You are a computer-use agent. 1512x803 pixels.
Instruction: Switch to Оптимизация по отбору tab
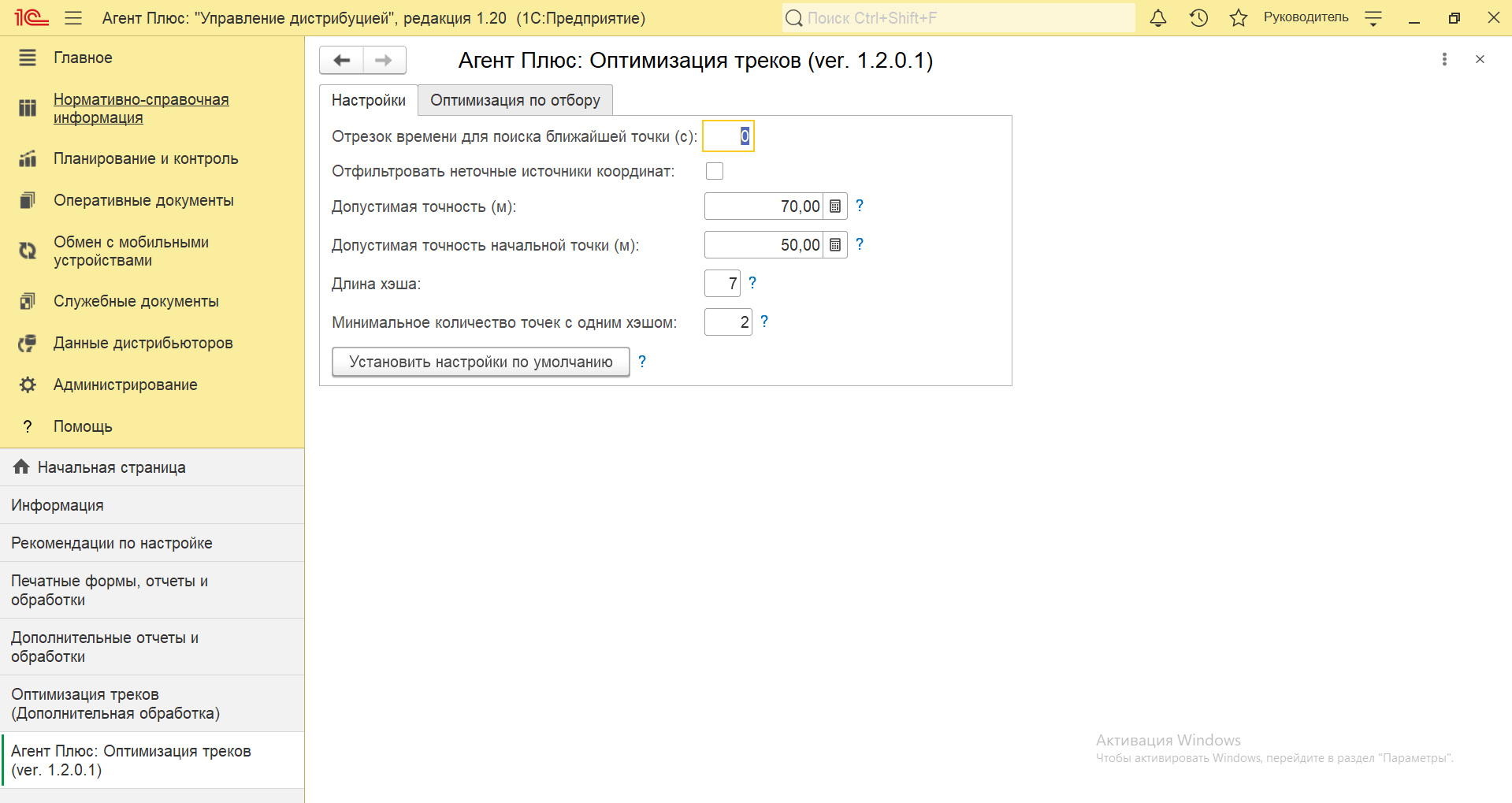(x=515, y=100)
